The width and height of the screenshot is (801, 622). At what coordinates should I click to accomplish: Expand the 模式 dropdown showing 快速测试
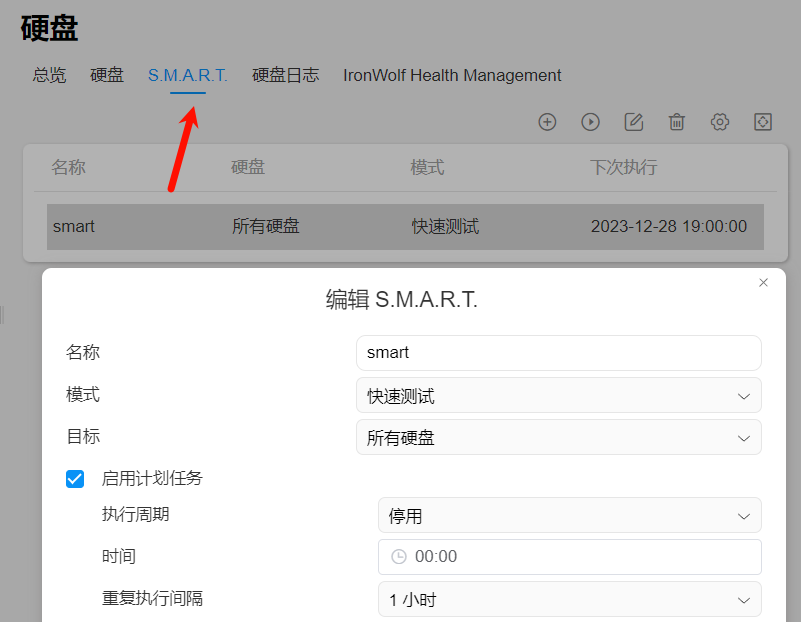click(x=558, y=396)
